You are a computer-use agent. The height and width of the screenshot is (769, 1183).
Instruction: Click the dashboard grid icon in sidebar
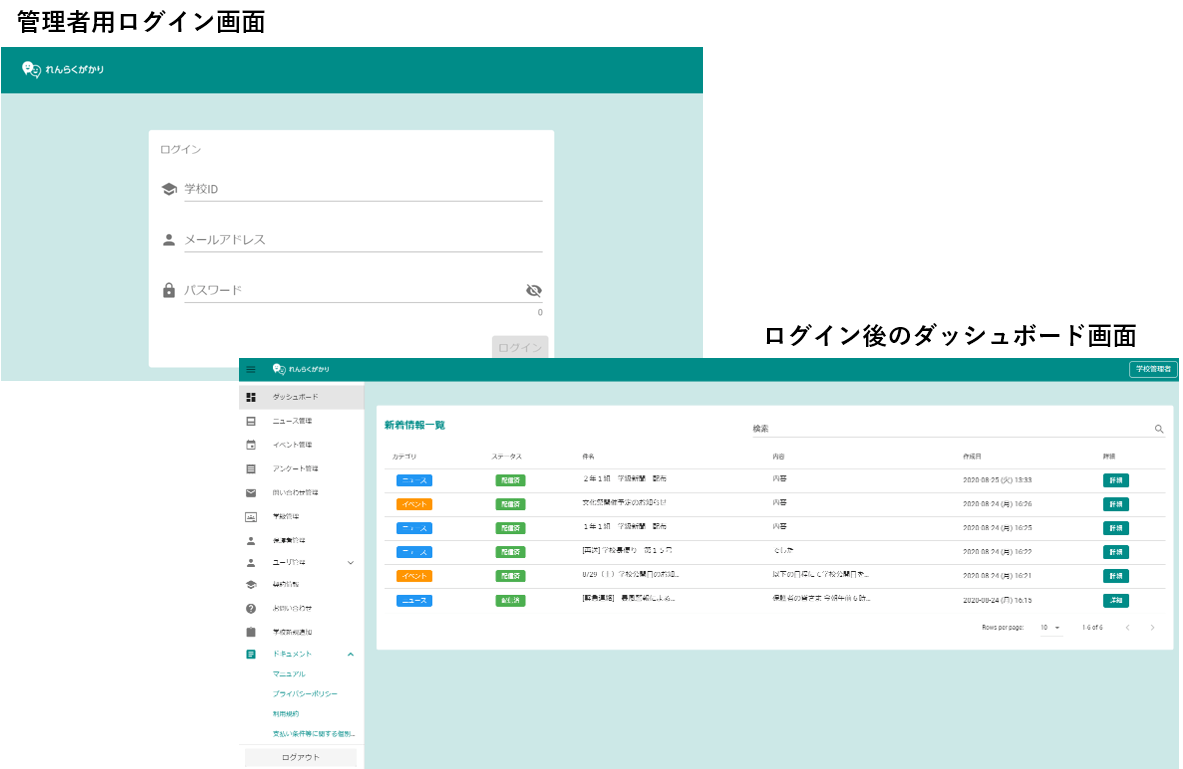coord(251,398)
